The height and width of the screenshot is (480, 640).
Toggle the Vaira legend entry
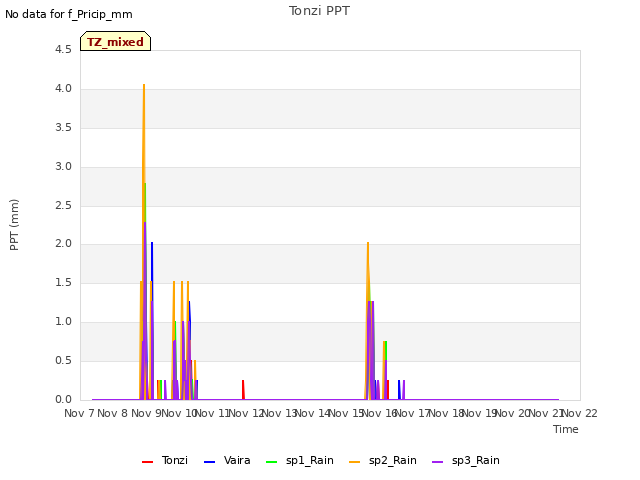(227, 460)
